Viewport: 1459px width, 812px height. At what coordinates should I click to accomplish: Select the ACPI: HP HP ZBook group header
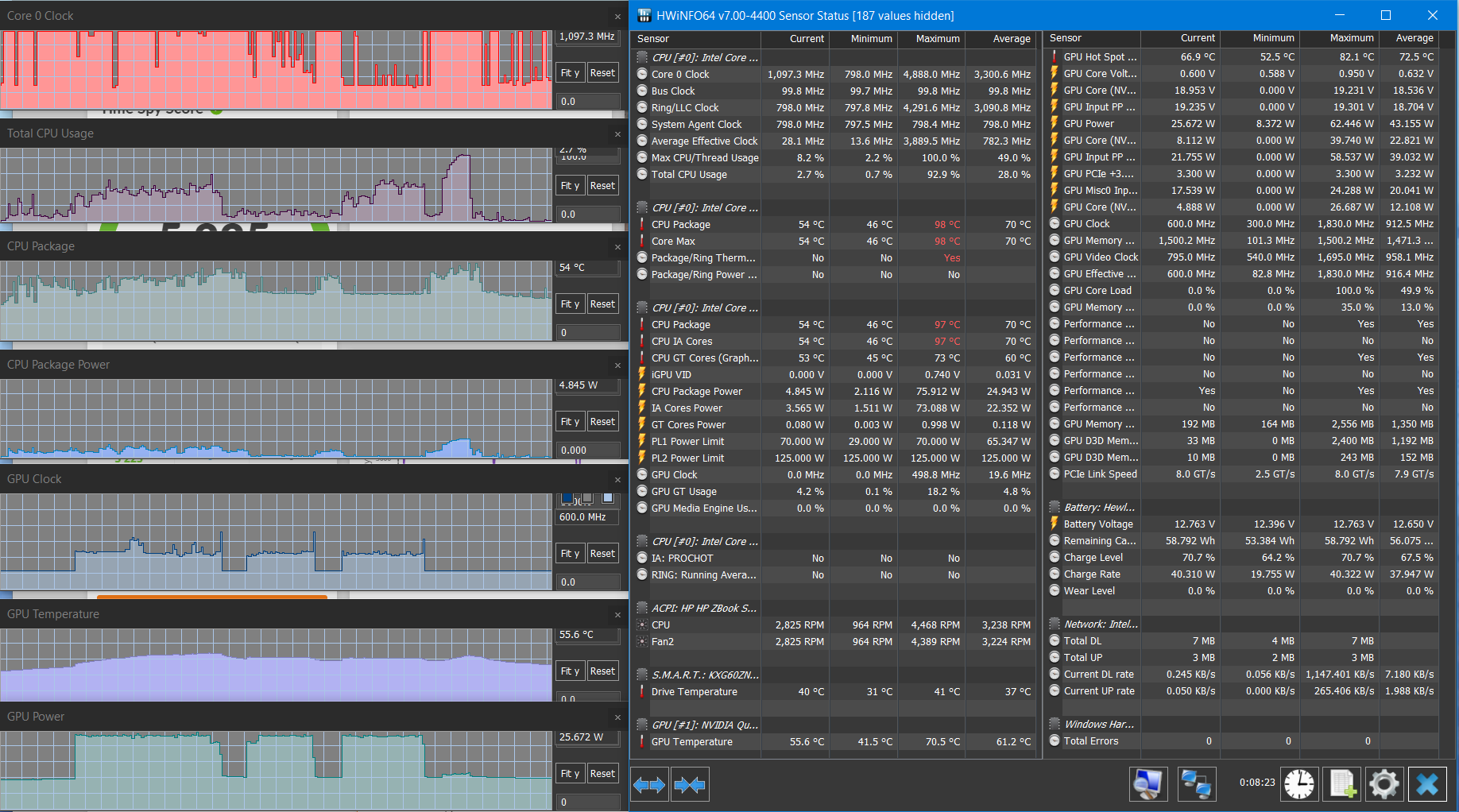tap(834, 608)
